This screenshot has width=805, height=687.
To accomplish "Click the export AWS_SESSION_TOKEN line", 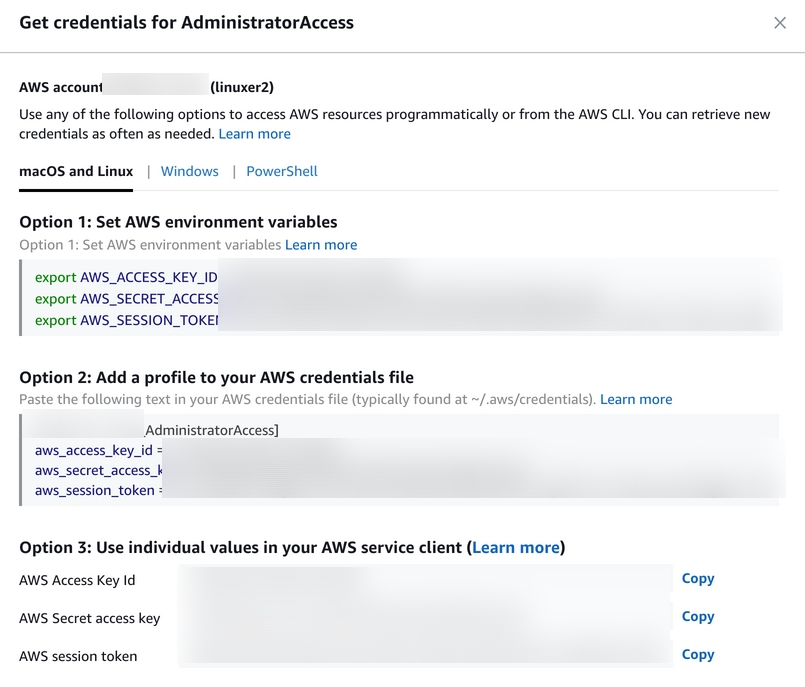I will point(127,321).
